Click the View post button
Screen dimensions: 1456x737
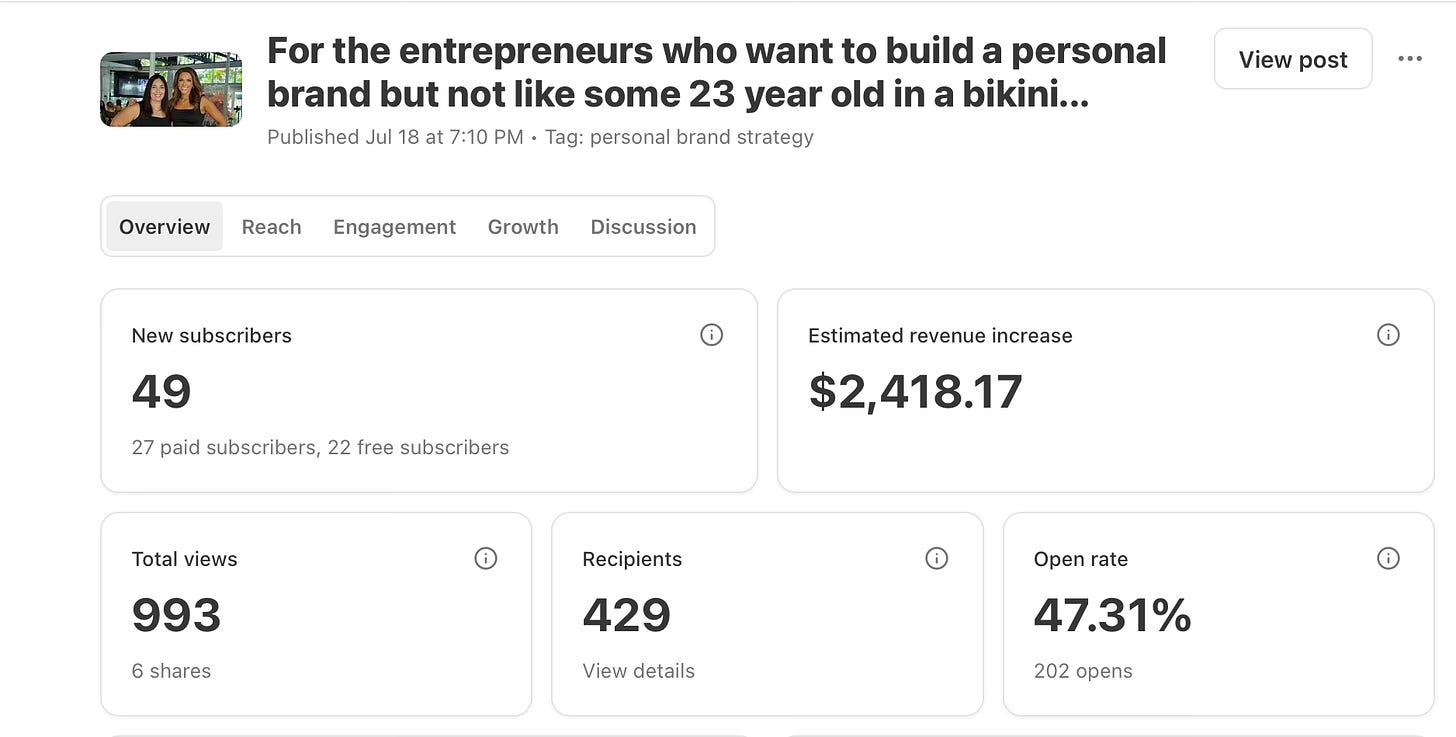click(1293, 59)
